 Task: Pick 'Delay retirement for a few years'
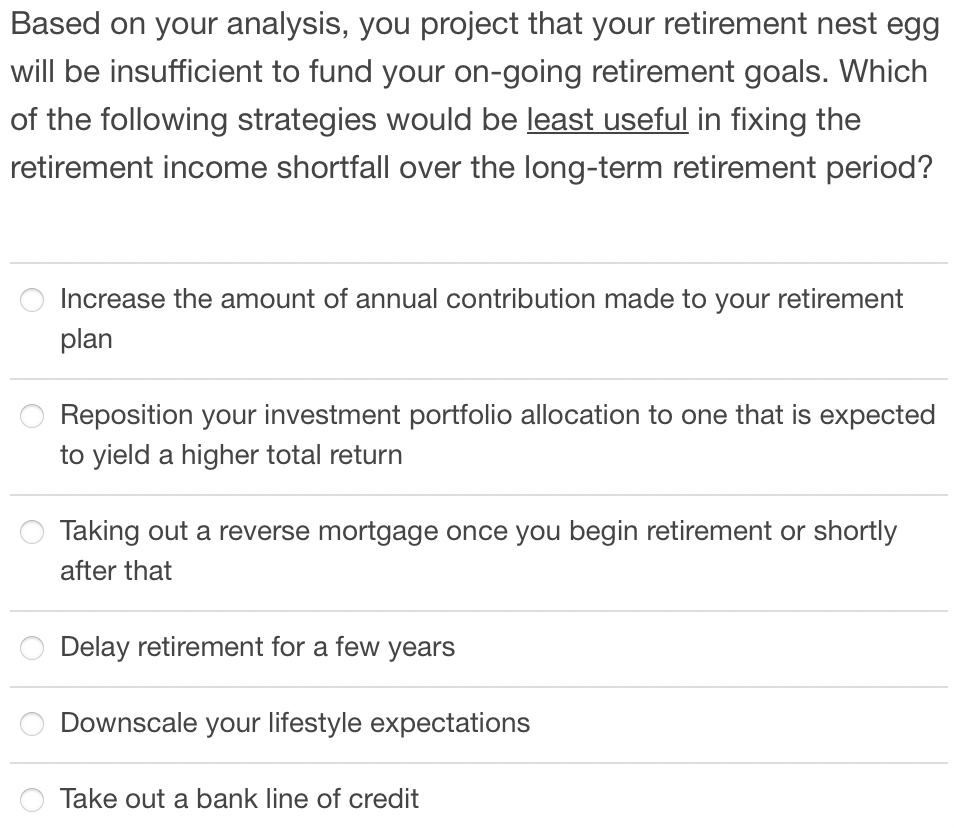[31, 648]
